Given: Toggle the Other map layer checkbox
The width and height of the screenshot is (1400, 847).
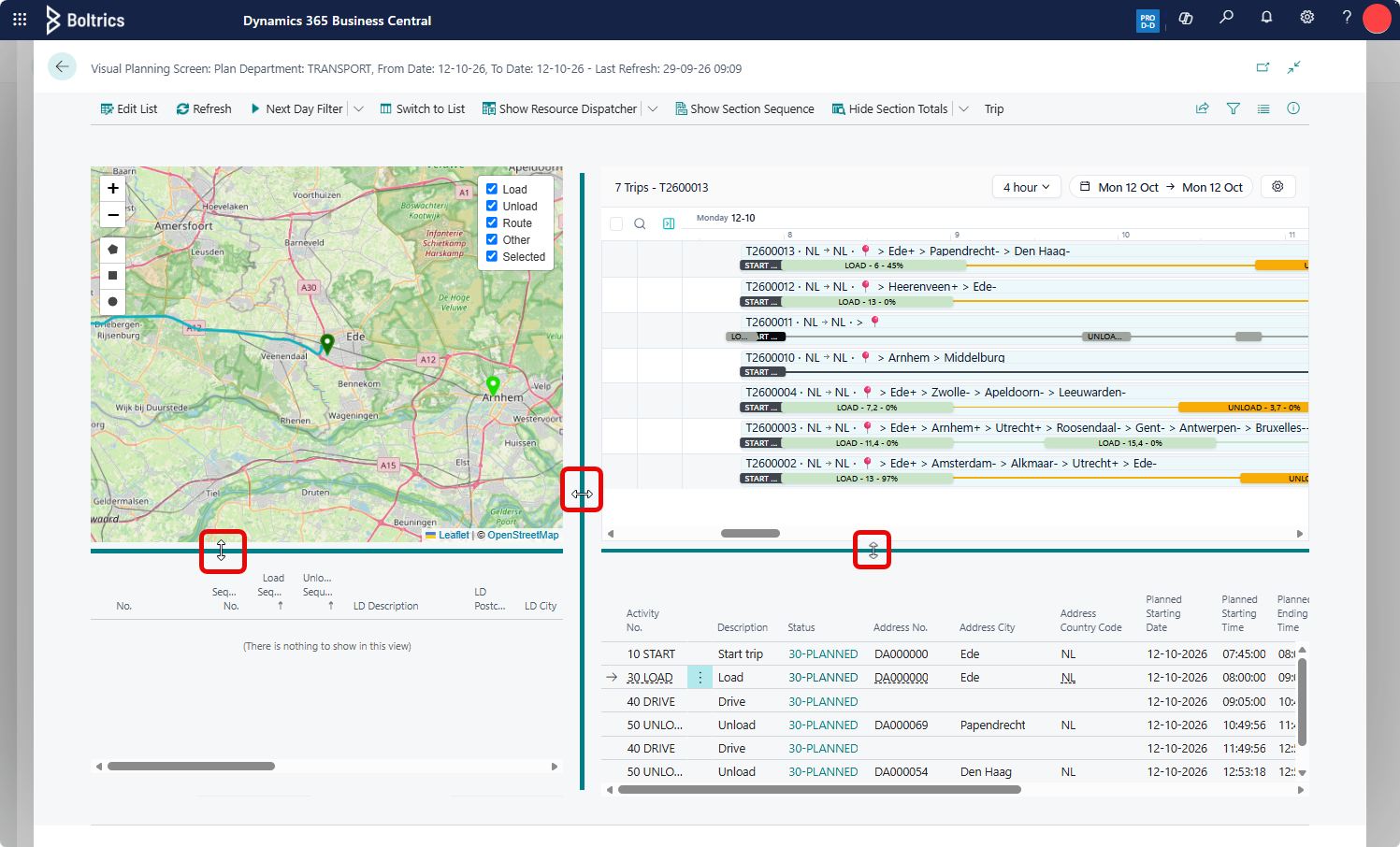Looking at the screenshot, I should pos(492,239).
